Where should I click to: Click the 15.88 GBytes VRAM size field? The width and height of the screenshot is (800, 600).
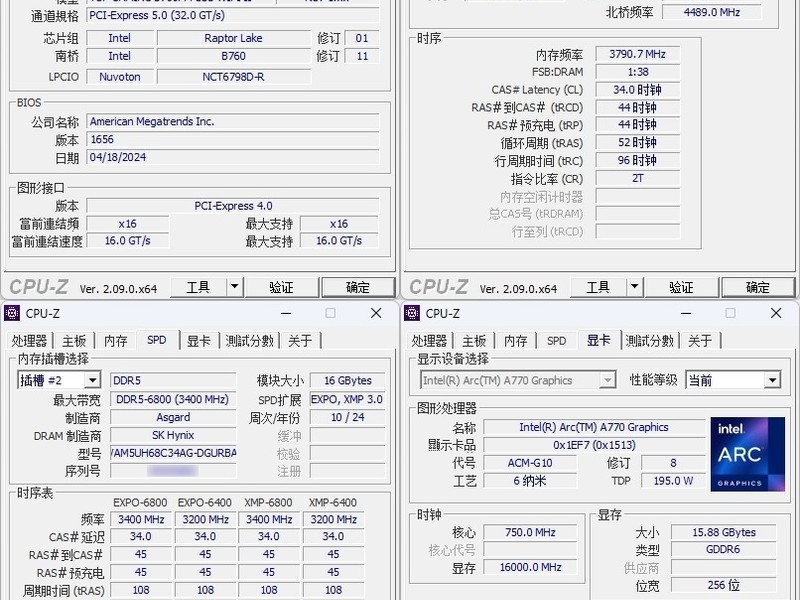[723, 533]
